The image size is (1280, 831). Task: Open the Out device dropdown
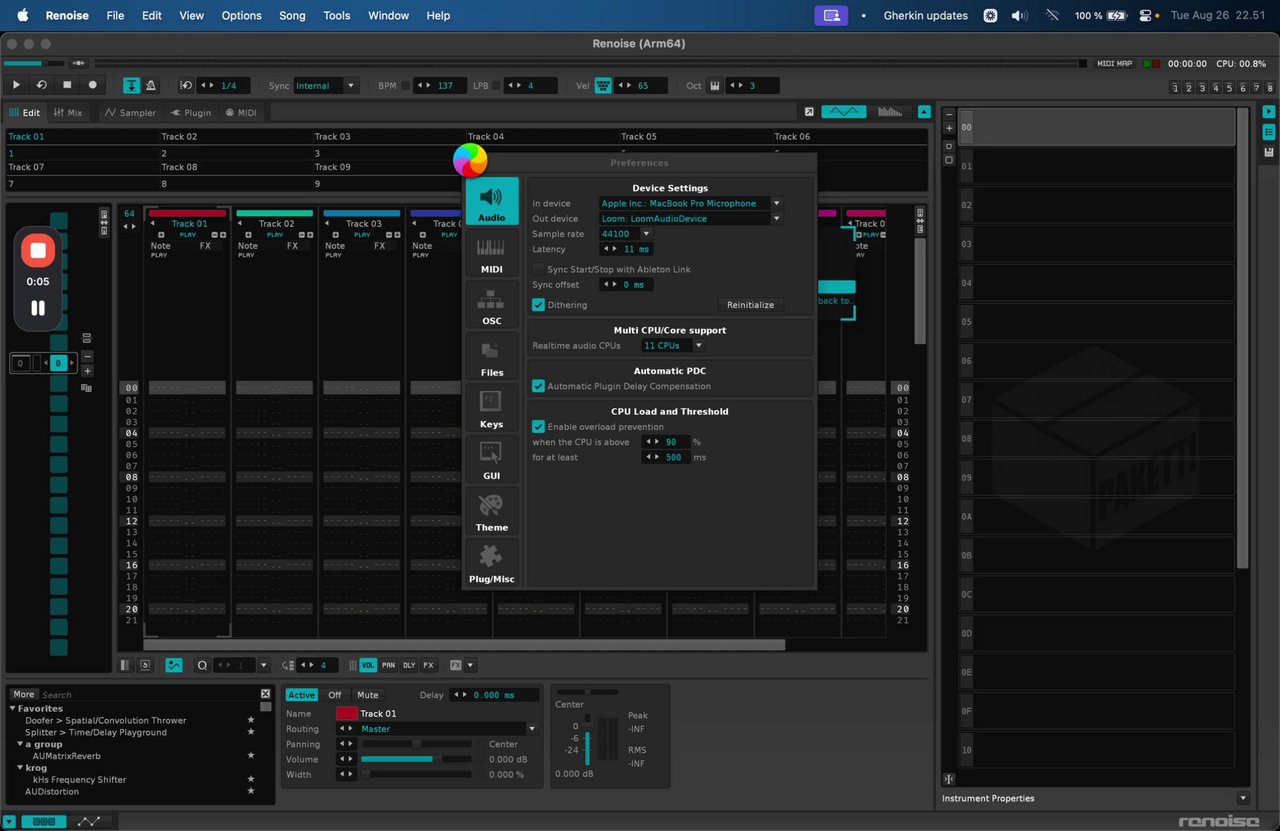click(690, 218)
